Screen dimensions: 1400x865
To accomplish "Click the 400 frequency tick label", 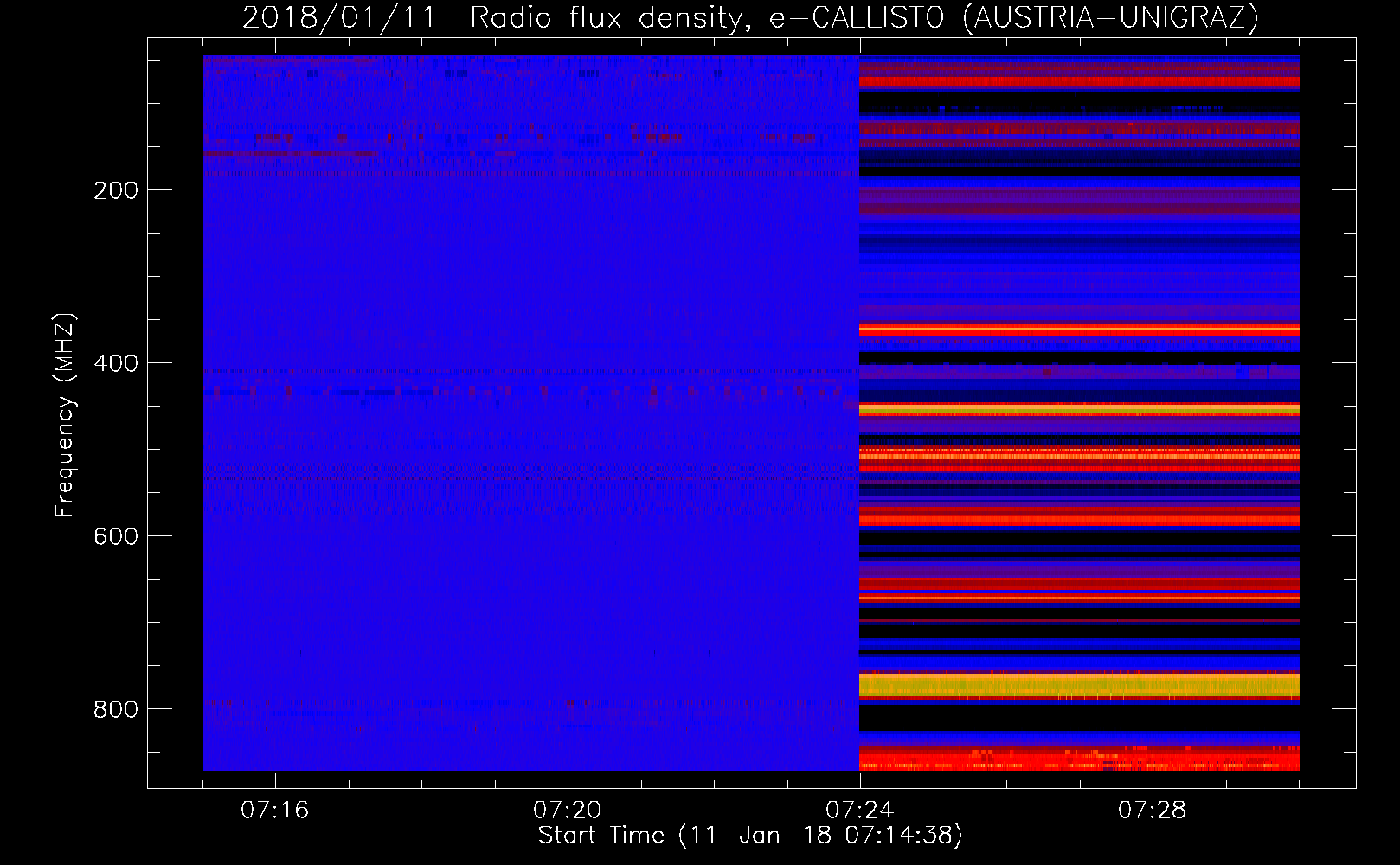I will pos(116,363).
